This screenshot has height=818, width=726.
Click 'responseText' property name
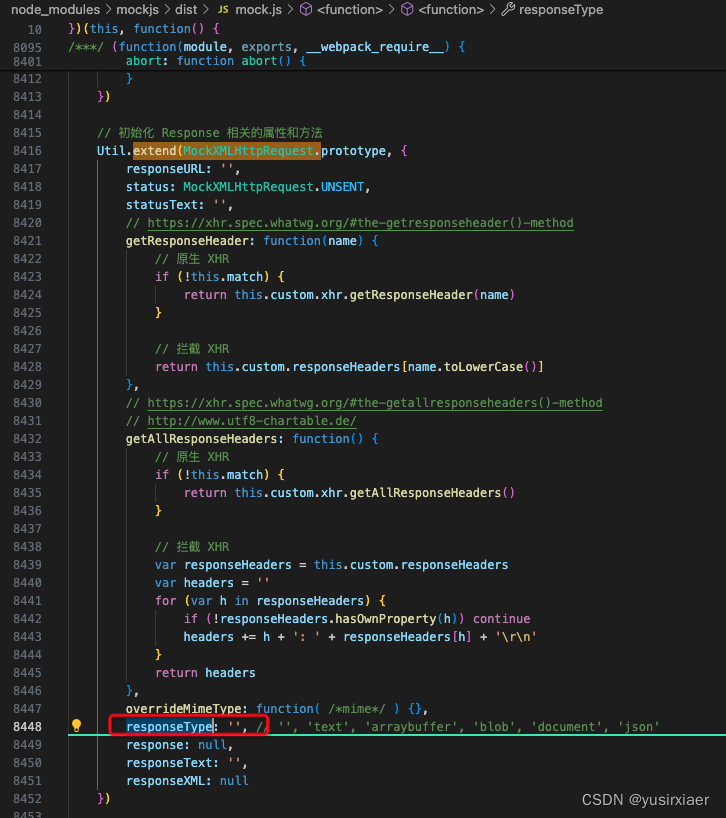tap(169, 763)
